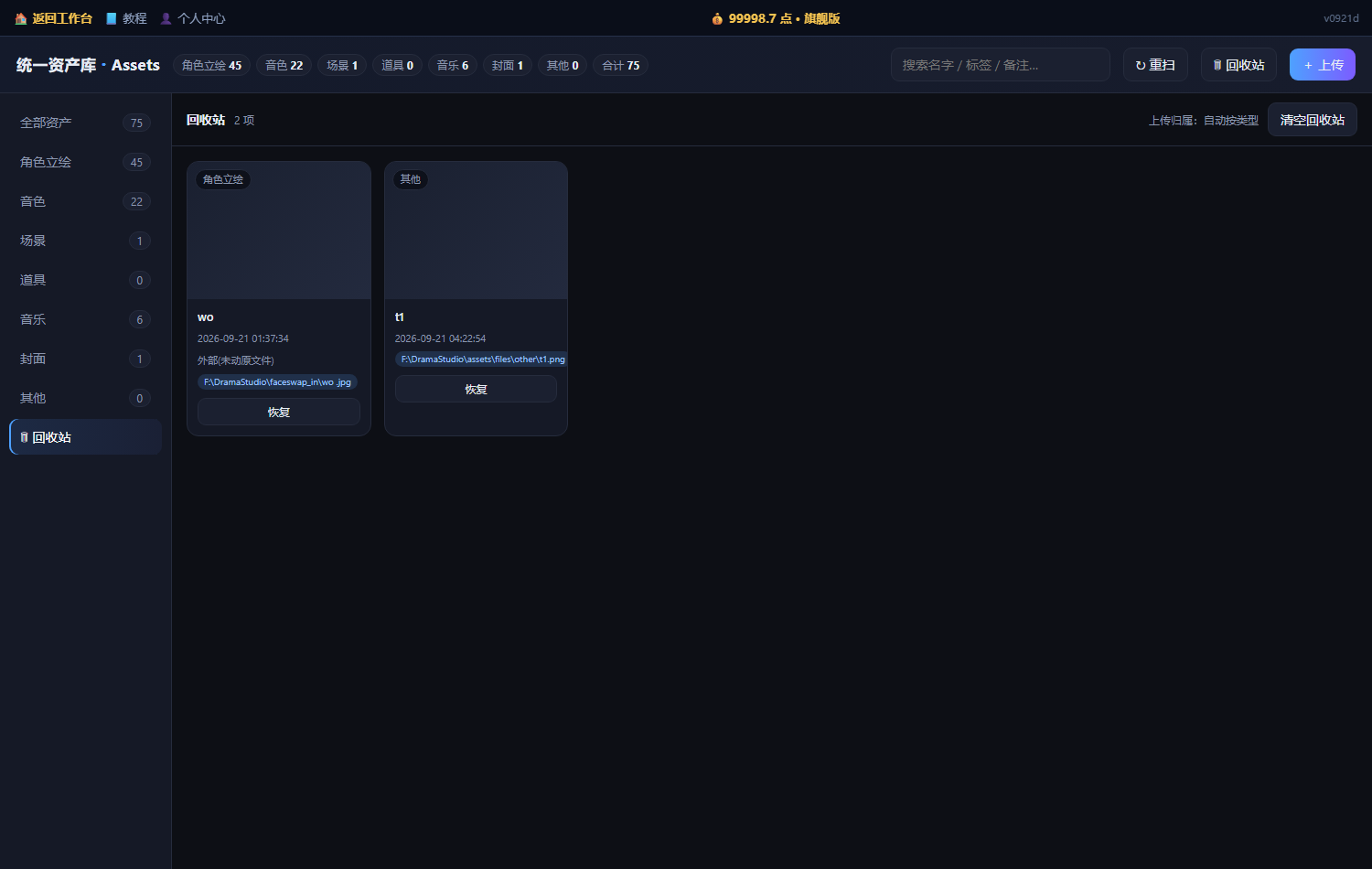
Task: Select 音乐 in the sidebar
Action: tap(86, 319)
